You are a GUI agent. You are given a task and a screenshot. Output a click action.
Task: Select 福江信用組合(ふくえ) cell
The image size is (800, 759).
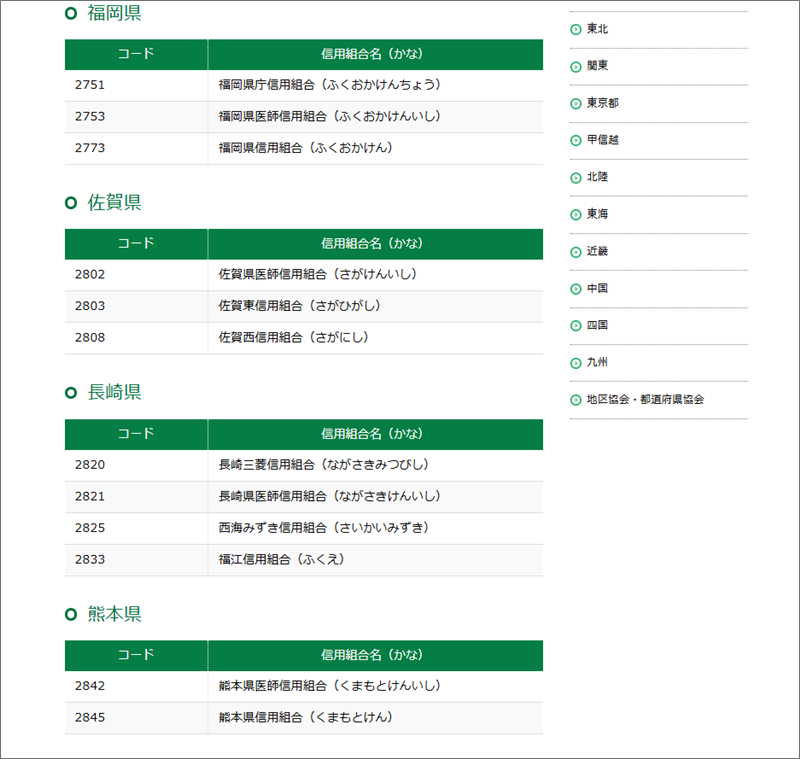coord(376,560)
